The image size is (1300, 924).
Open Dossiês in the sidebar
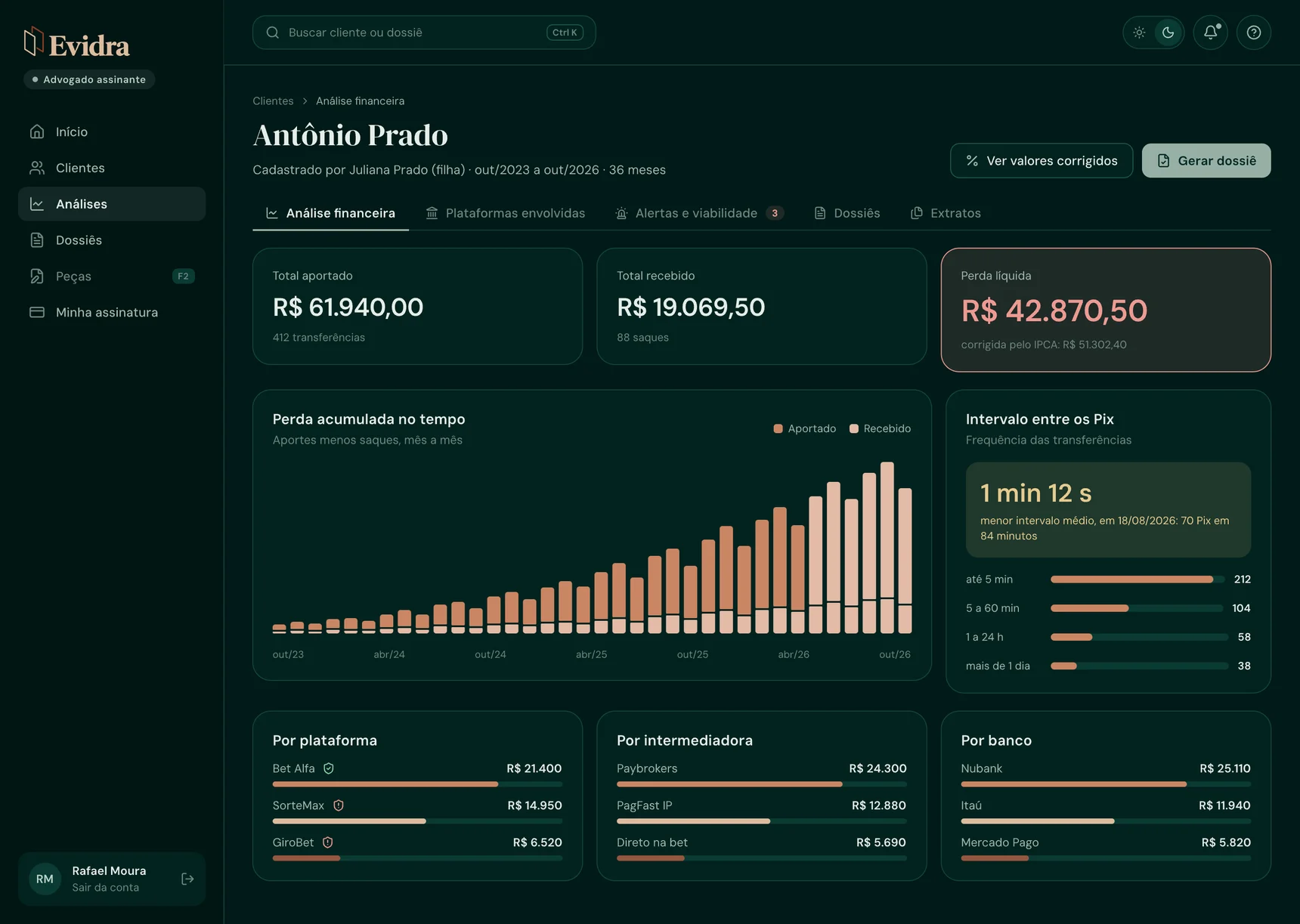(x=112, y=240)
